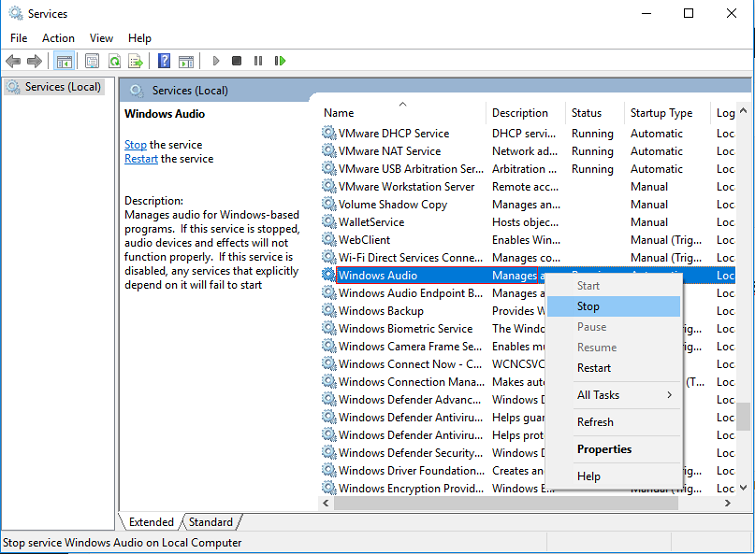
Task: Open the blue Help toolbar icon
Action: click(x=163, y=61)
